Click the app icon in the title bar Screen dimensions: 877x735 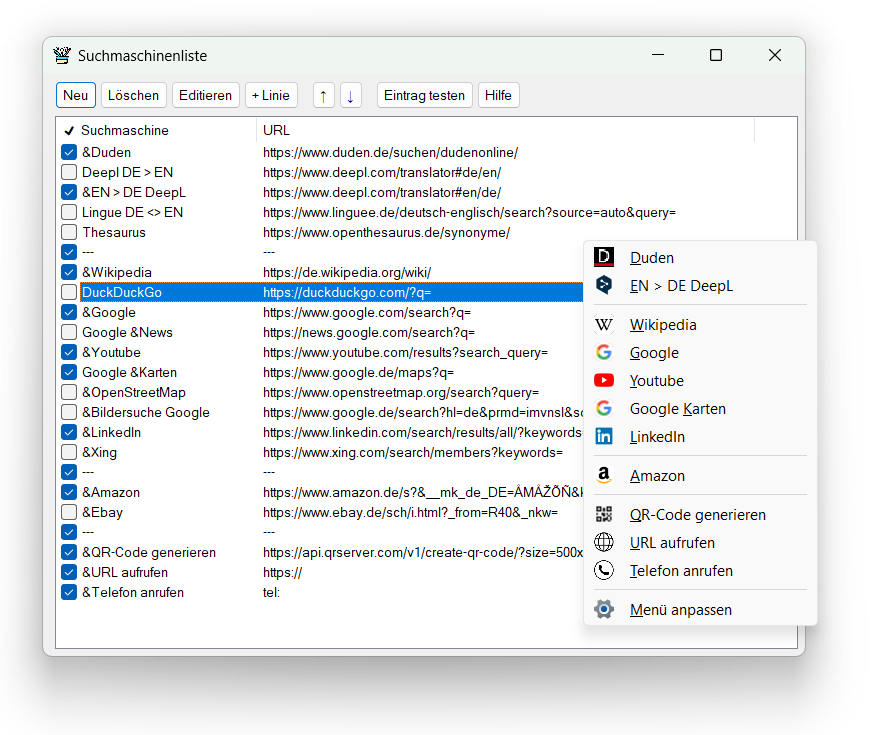62,55
